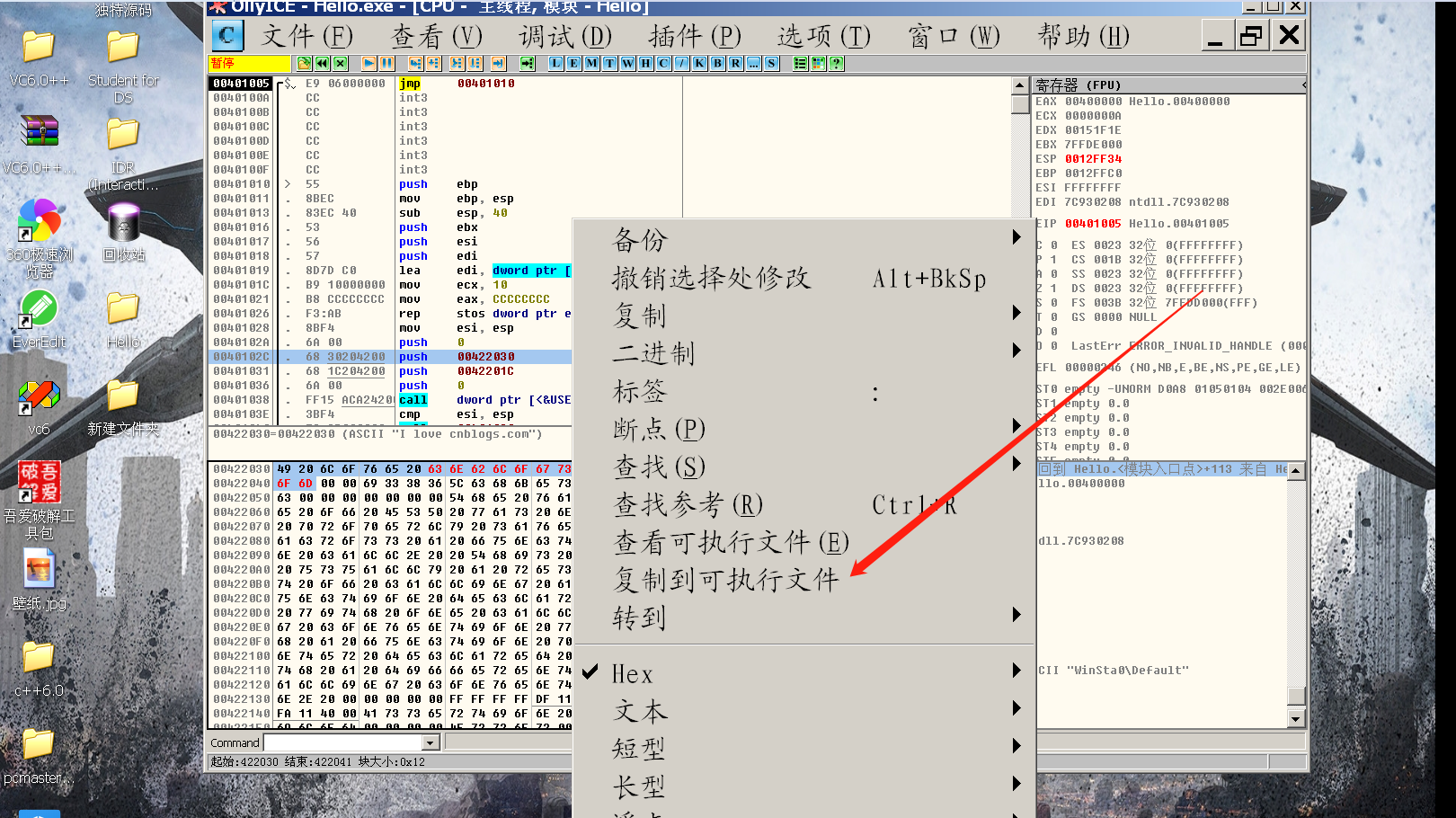The height and width of the screenshot is (818, 1456).
Task: Open the appearance color grid icon
Action: click(819, 63)
